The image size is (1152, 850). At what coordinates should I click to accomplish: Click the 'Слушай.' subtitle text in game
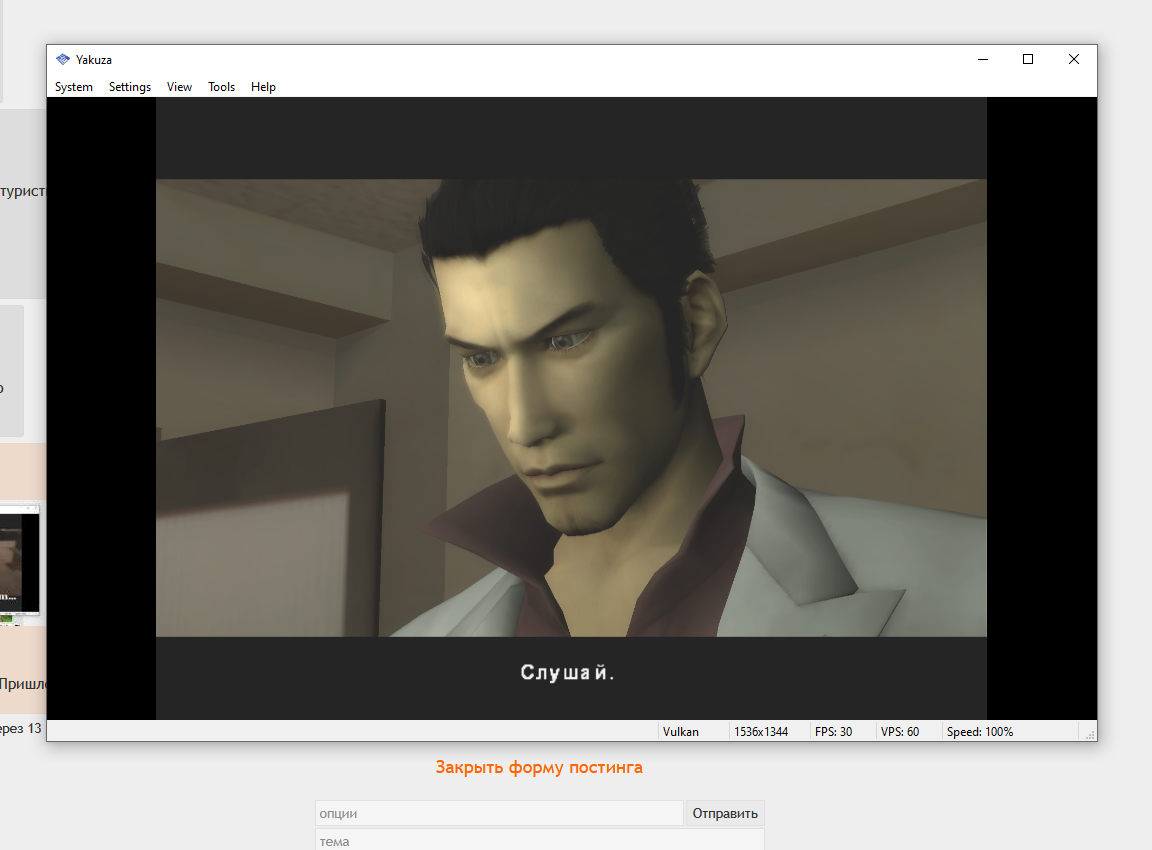click(566, 673)
